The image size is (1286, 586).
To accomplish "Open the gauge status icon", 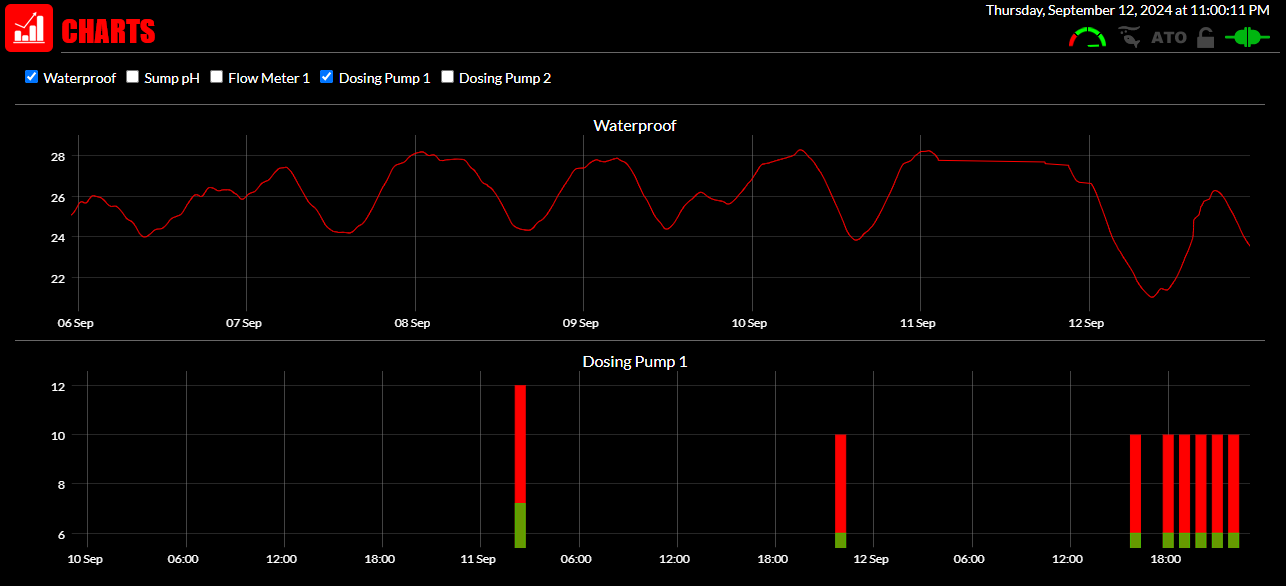I will [x=1087, y=38].
